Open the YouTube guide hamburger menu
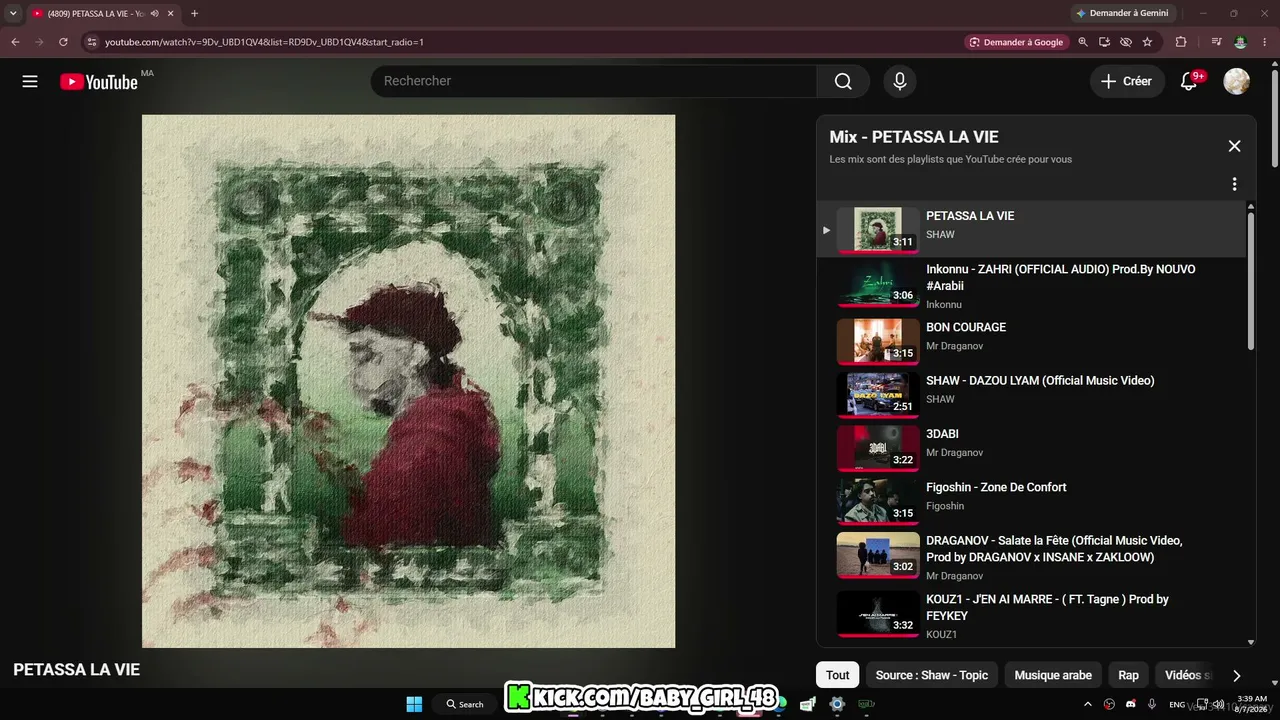 [x=30, y=82]
